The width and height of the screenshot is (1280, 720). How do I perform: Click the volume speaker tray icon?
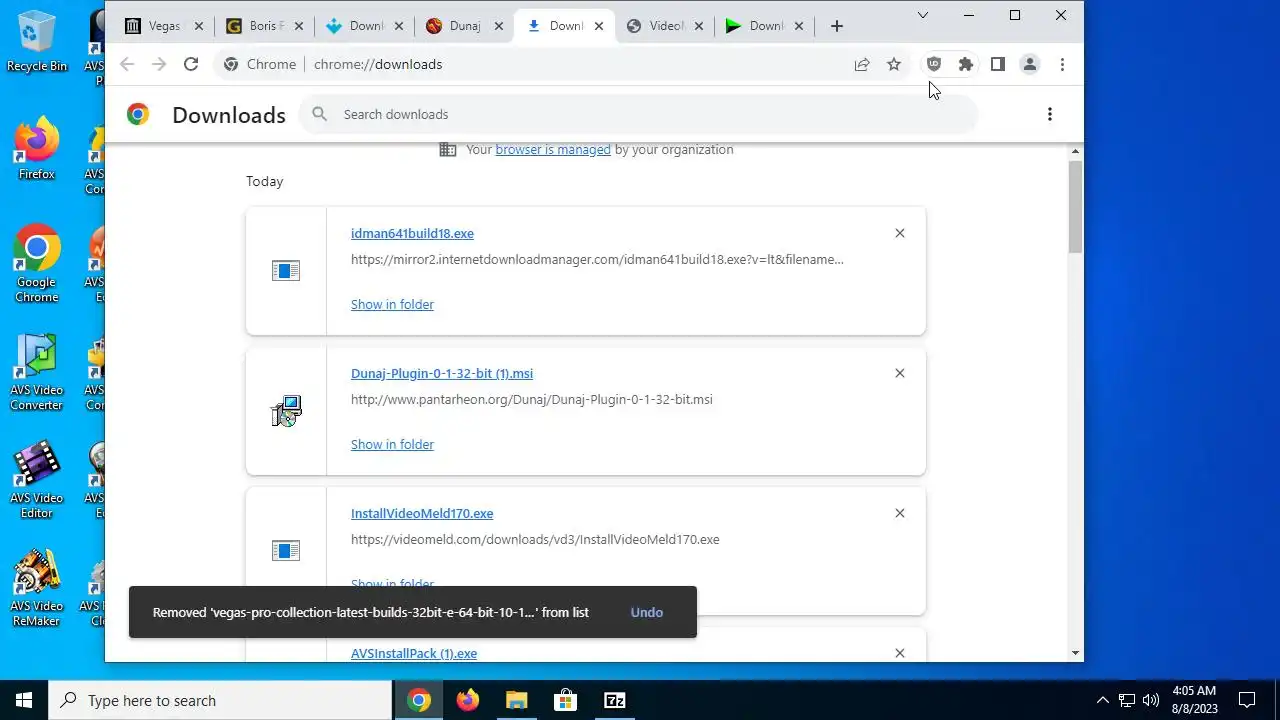click(x=1151, y=700)
